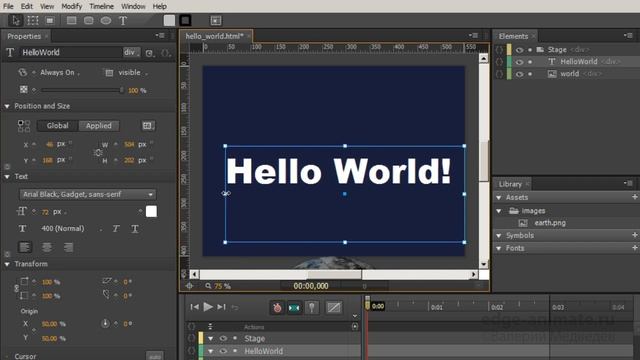Image resolution: width=640 pixels, height=360 pixels.
Task: Click the stage scroll right arrow
Action: coord(473,274)
